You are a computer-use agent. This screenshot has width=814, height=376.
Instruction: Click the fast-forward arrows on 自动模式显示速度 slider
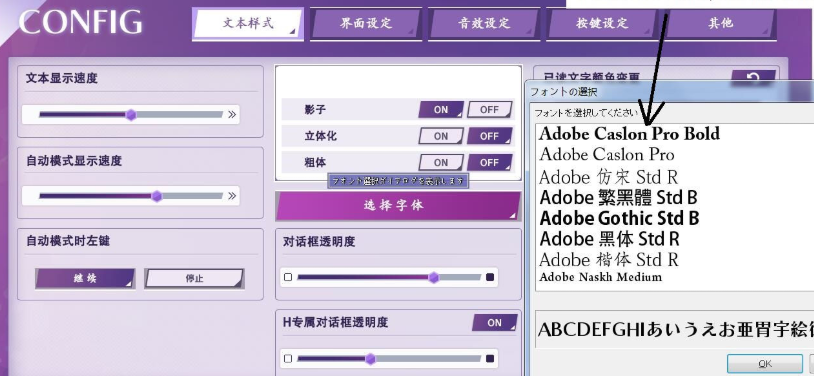(x=232, y=196)
